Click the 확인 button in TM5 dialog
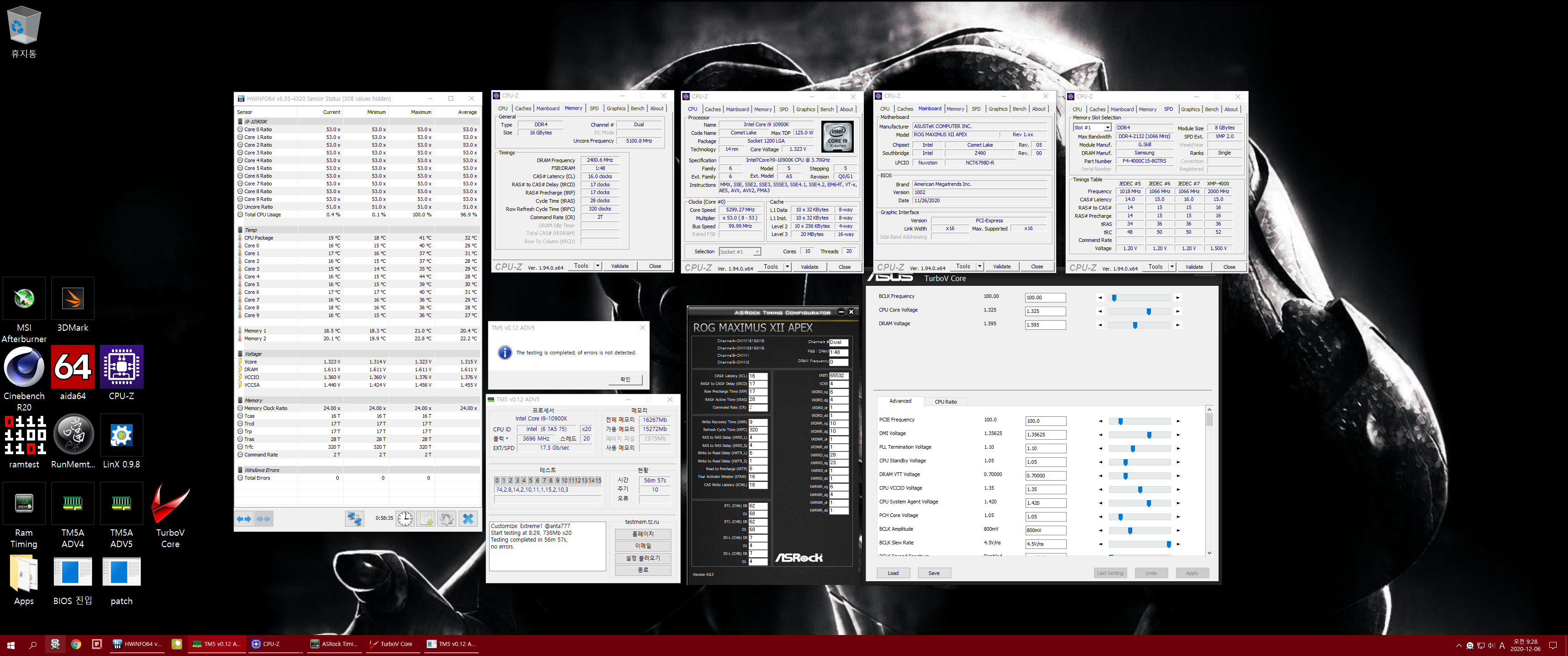Image resolution: width=1568 pixels, height=656 pixels. [625, 380]
